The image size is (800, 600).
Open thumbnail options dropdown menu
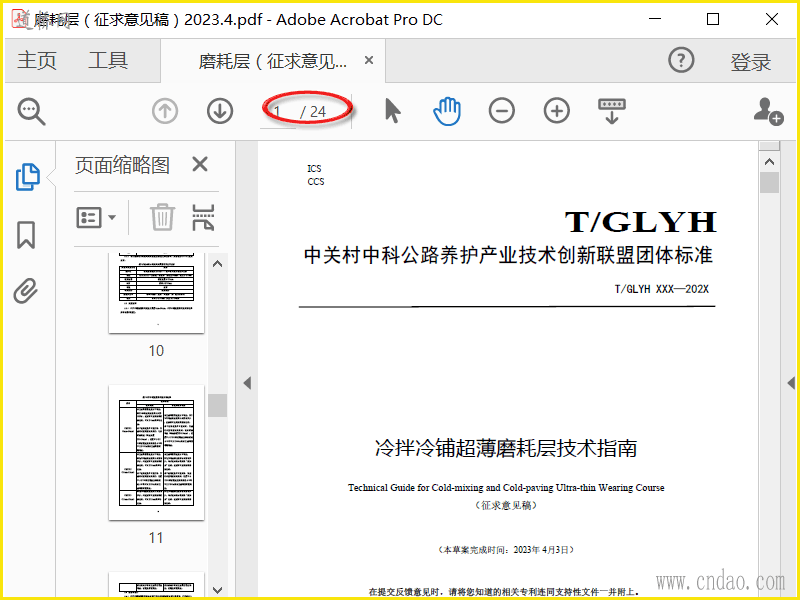(x=96, y=217)
